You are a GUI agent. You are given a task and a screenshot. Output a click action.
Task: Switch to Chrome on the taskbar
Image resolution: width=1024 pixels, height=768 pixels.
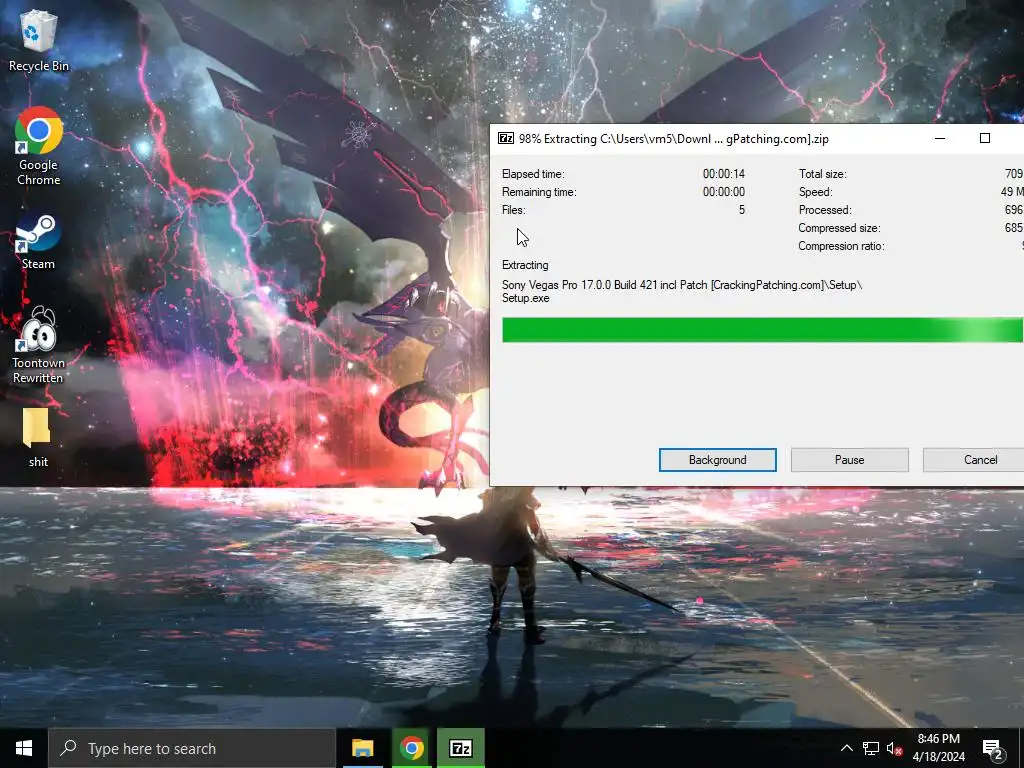[x=411, y=748]
